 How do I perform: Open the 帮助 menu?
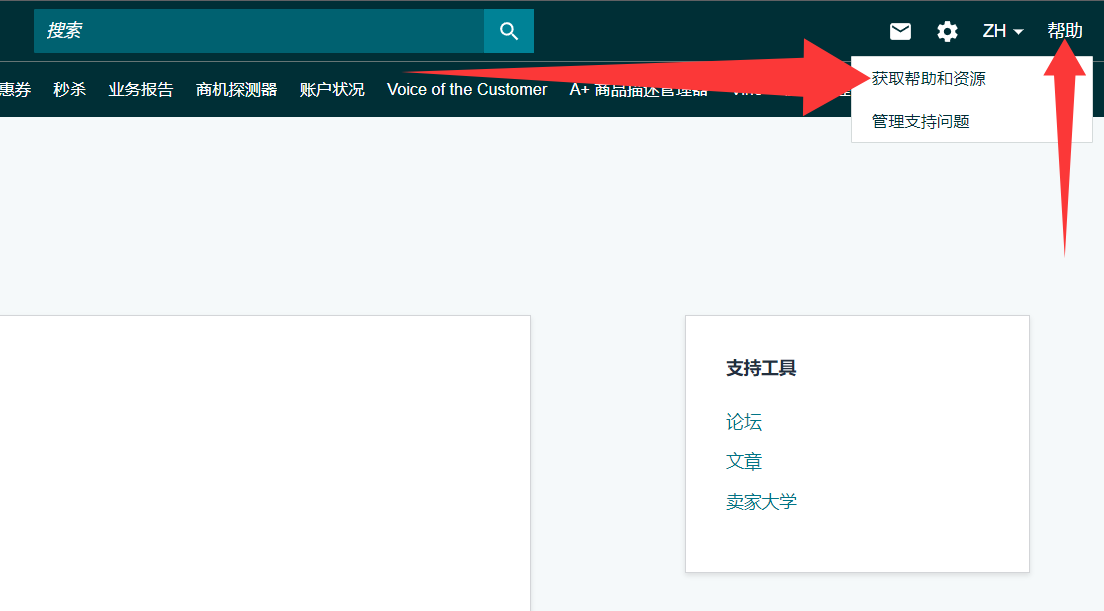coord(1064,31)
